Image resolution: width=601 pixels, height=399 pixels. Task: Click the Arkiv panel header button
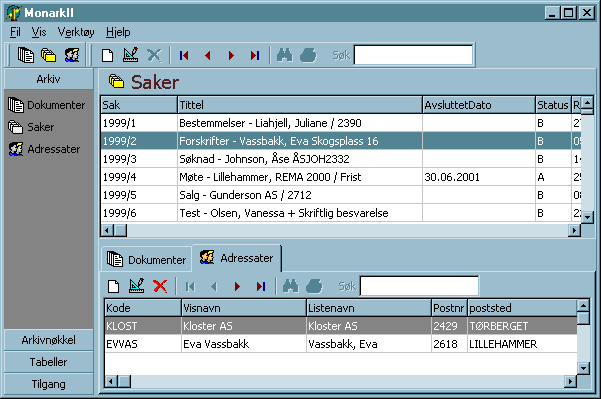click(x=49, y=79)
